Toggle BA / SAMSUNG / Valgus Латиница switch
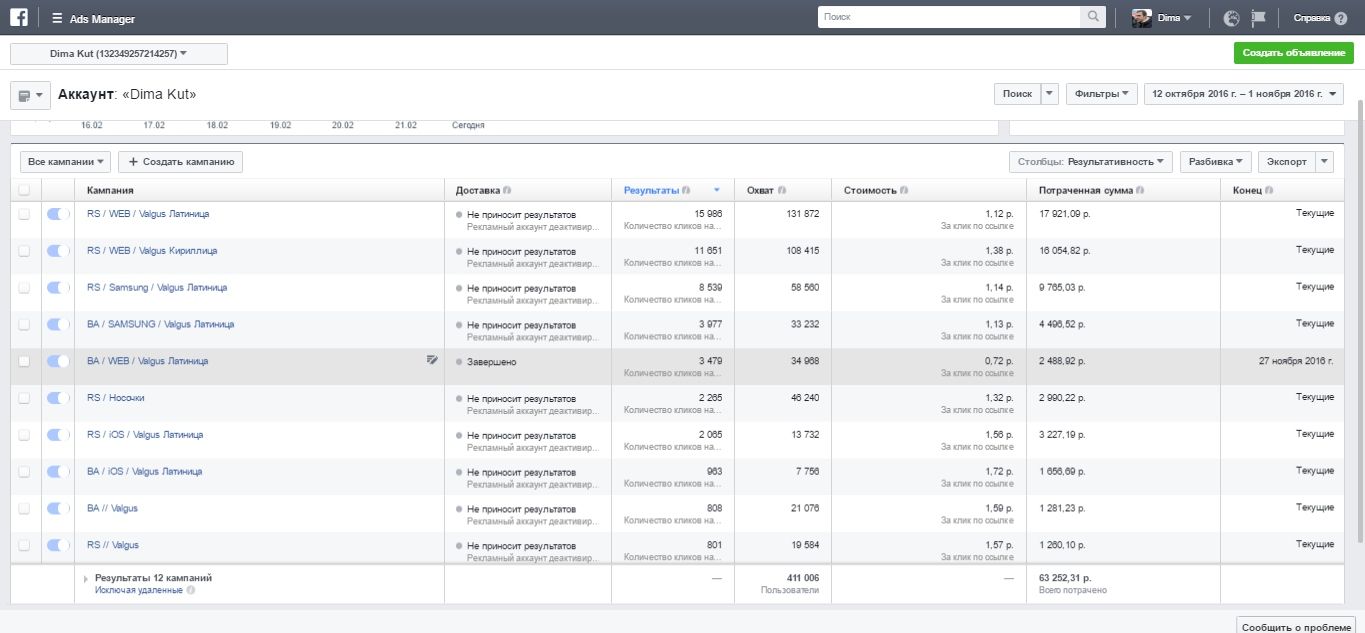This screenshot has height=633, width=1365. [x=58, y=324]
